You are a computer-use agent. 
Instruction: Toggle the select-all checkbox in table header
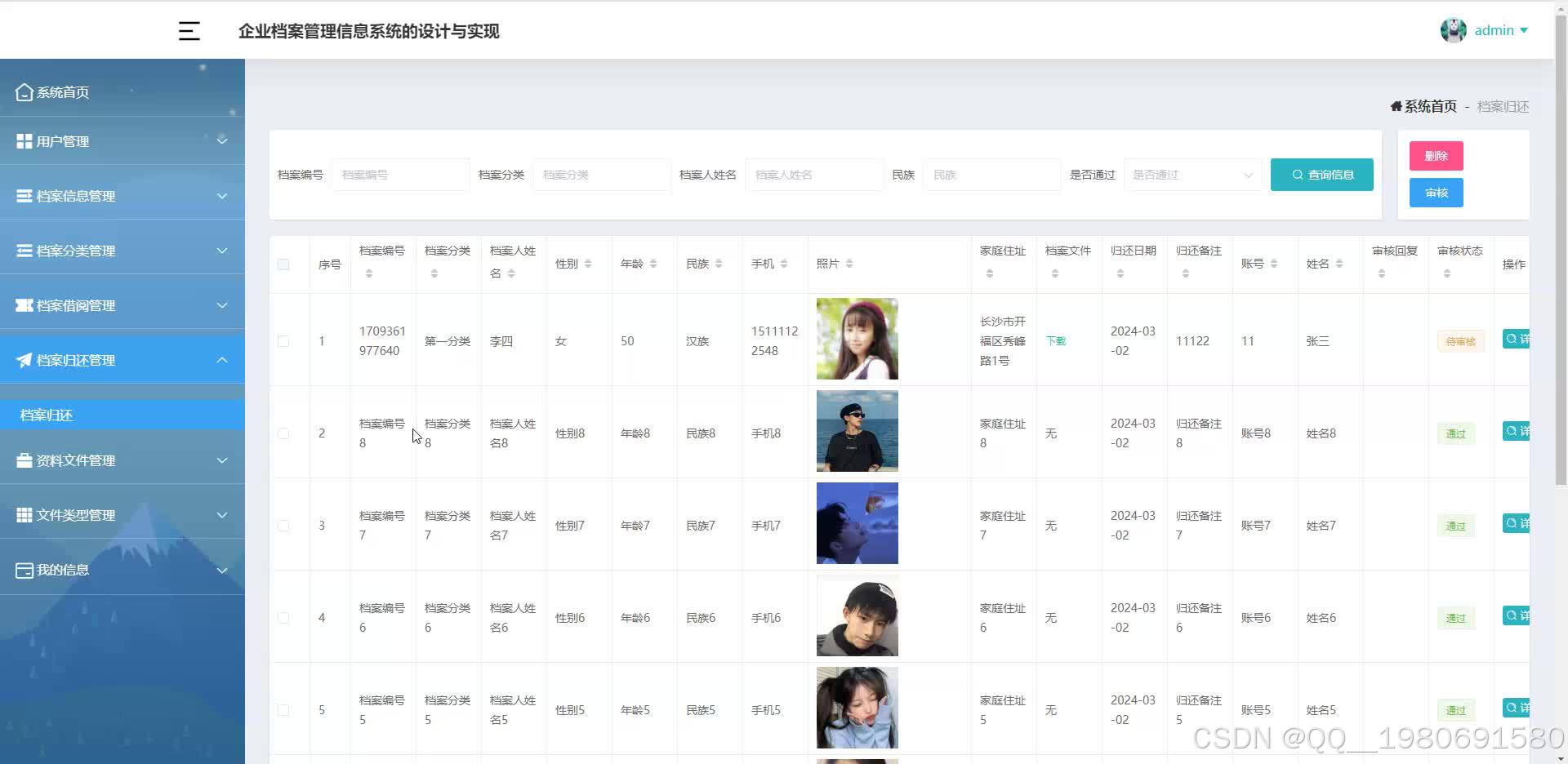click(x=283, y=264)
